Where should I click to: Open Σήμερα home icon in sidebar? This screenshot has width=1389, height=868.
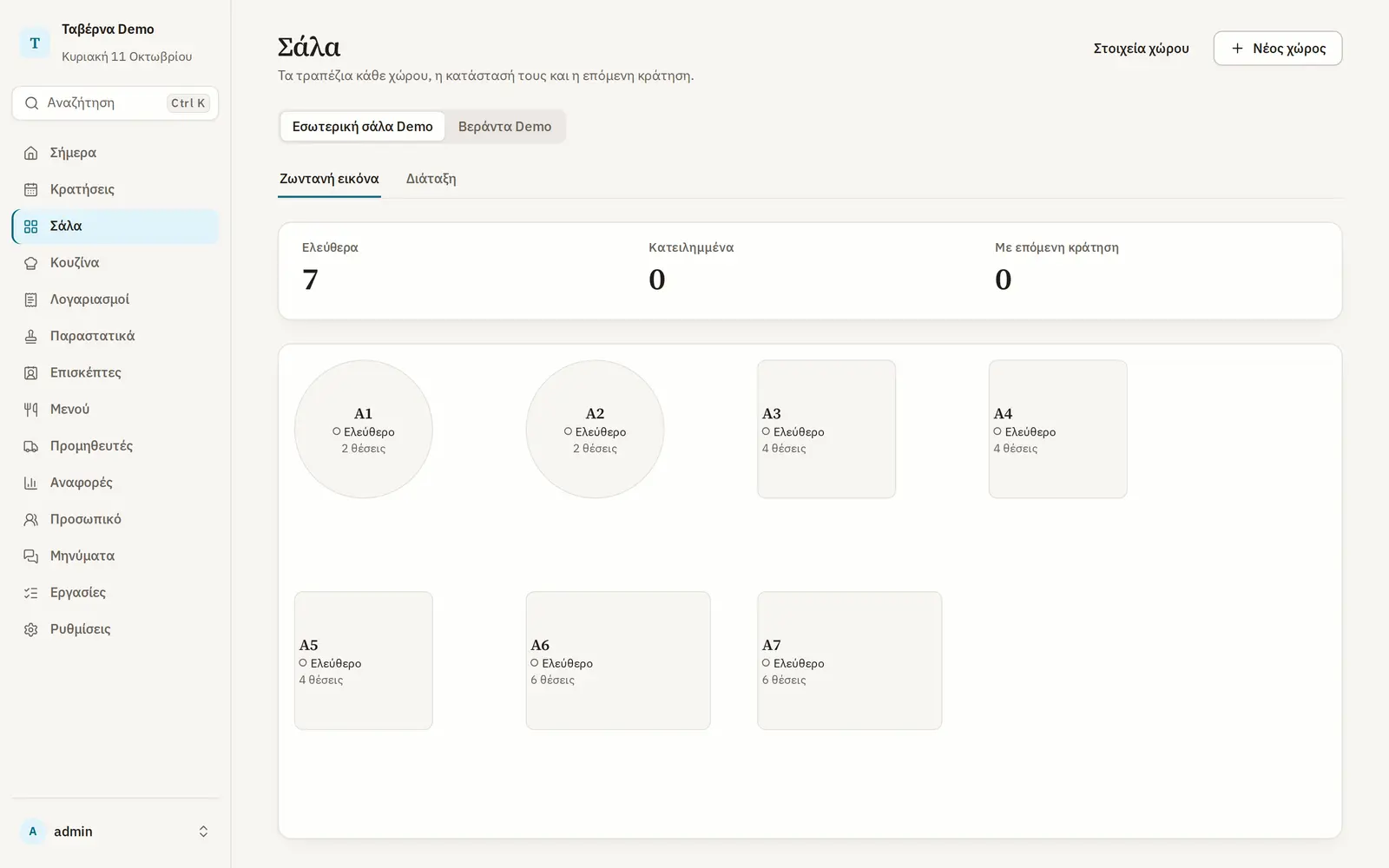[31, 153]
